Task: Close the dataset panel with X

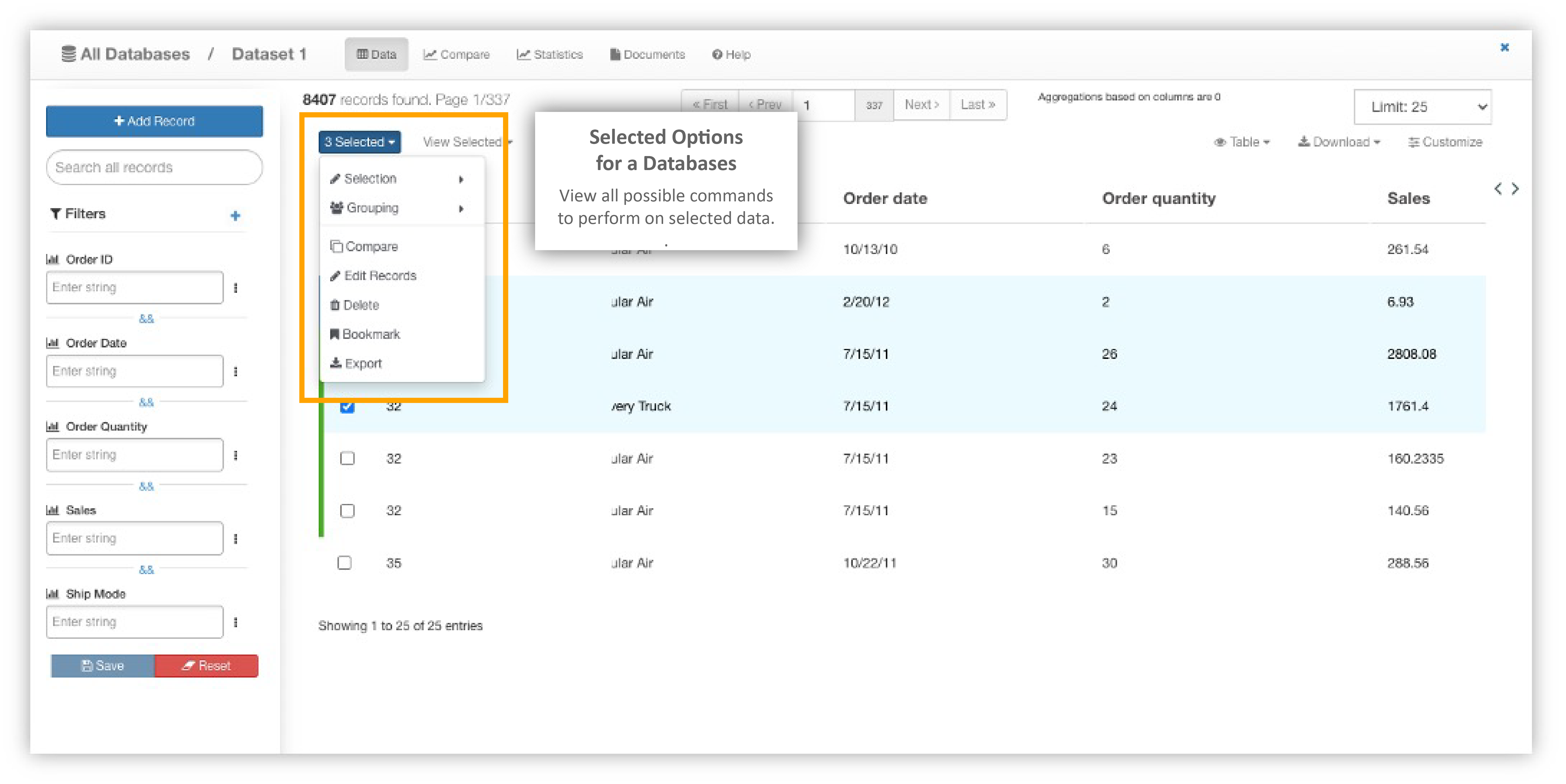Action: (1505, 47)
